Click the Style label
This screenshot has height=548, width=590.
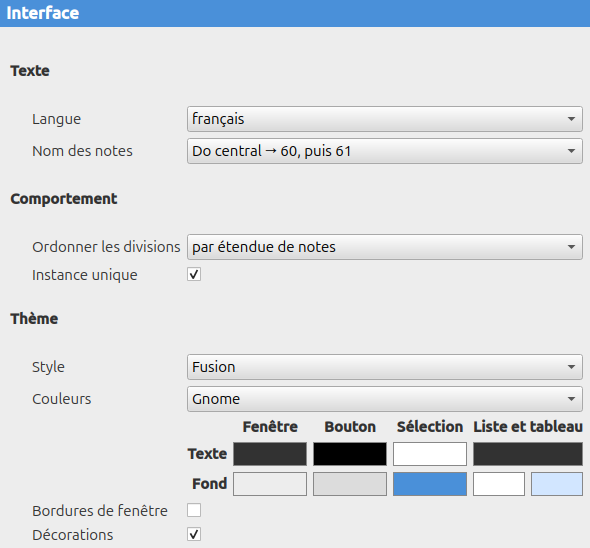tap(48, 367)
